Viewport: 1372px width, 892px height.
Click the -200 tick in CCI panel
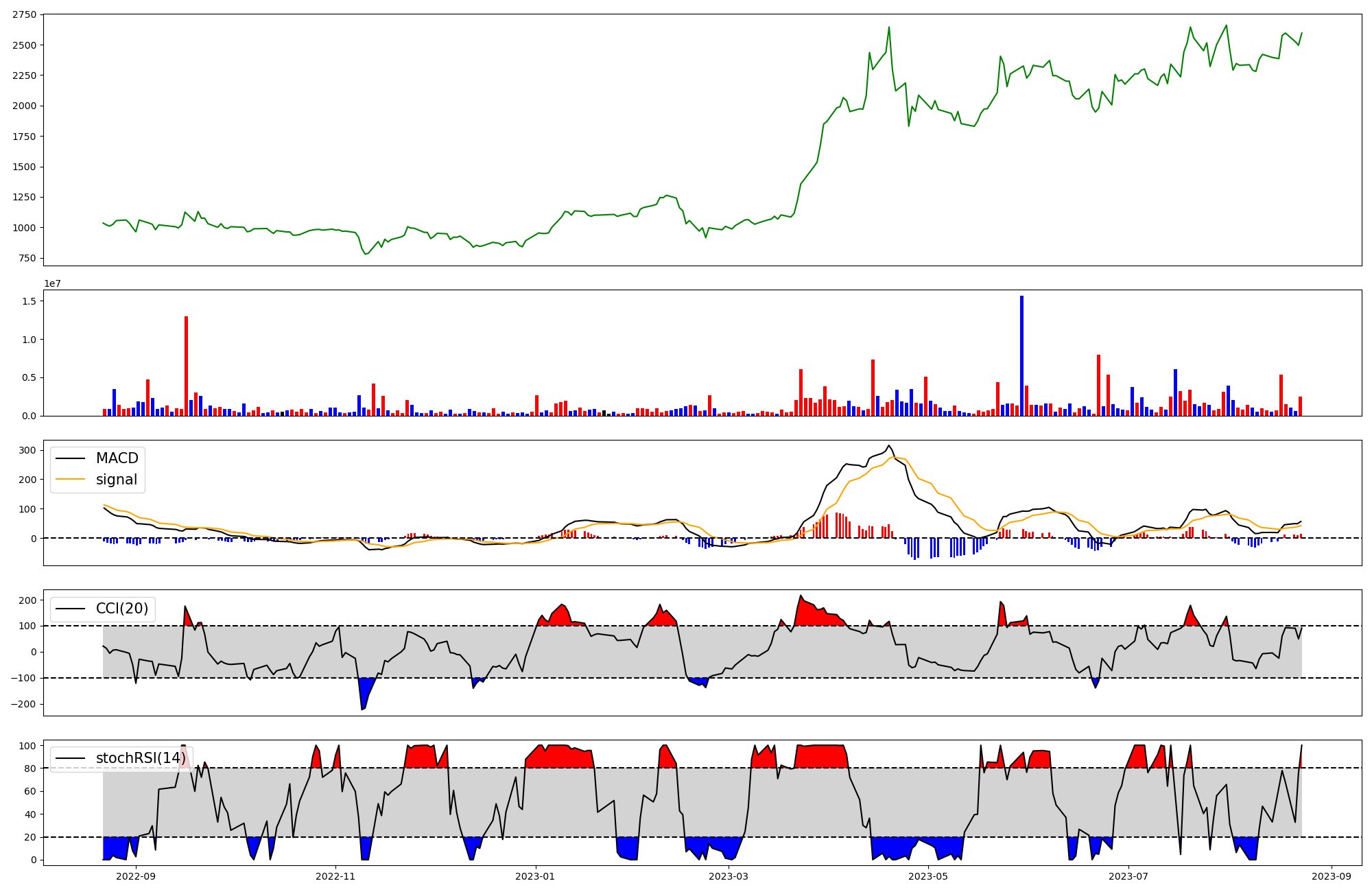[23, 705]
